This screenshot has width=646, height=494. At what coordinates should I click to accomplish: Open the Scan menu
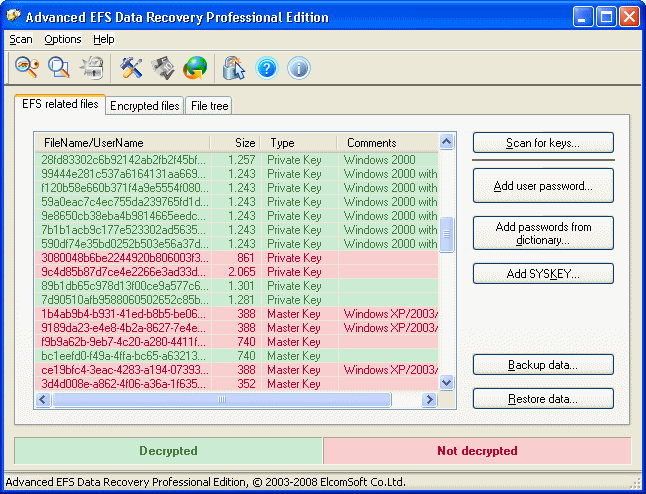[21, 39]
